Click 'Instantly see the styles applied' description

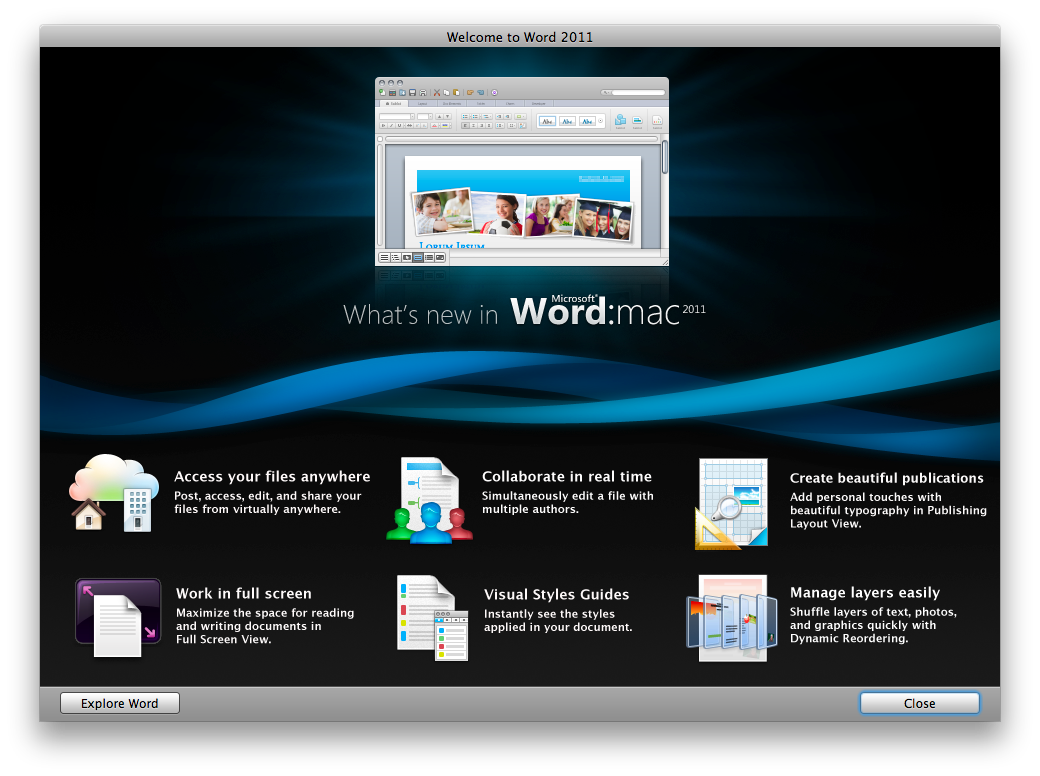tap(558, 620)
